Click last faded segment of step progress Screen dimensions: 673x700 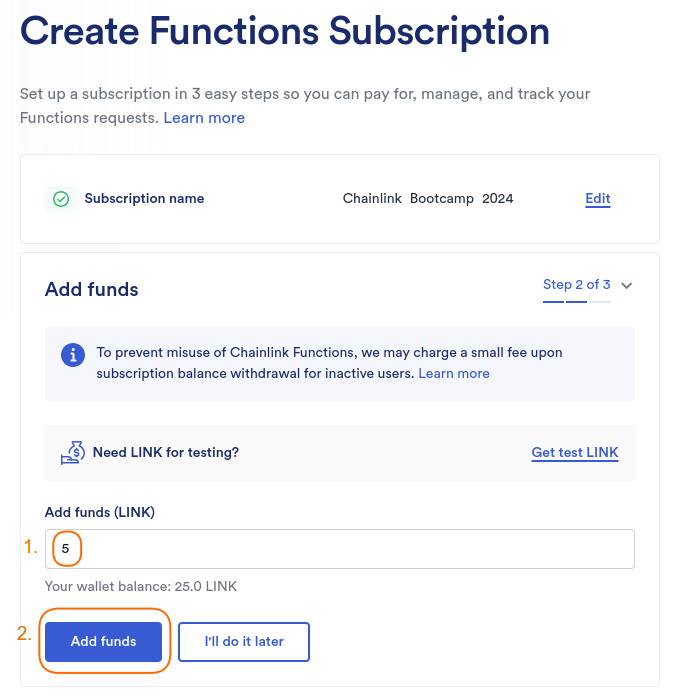click(600, 302)
